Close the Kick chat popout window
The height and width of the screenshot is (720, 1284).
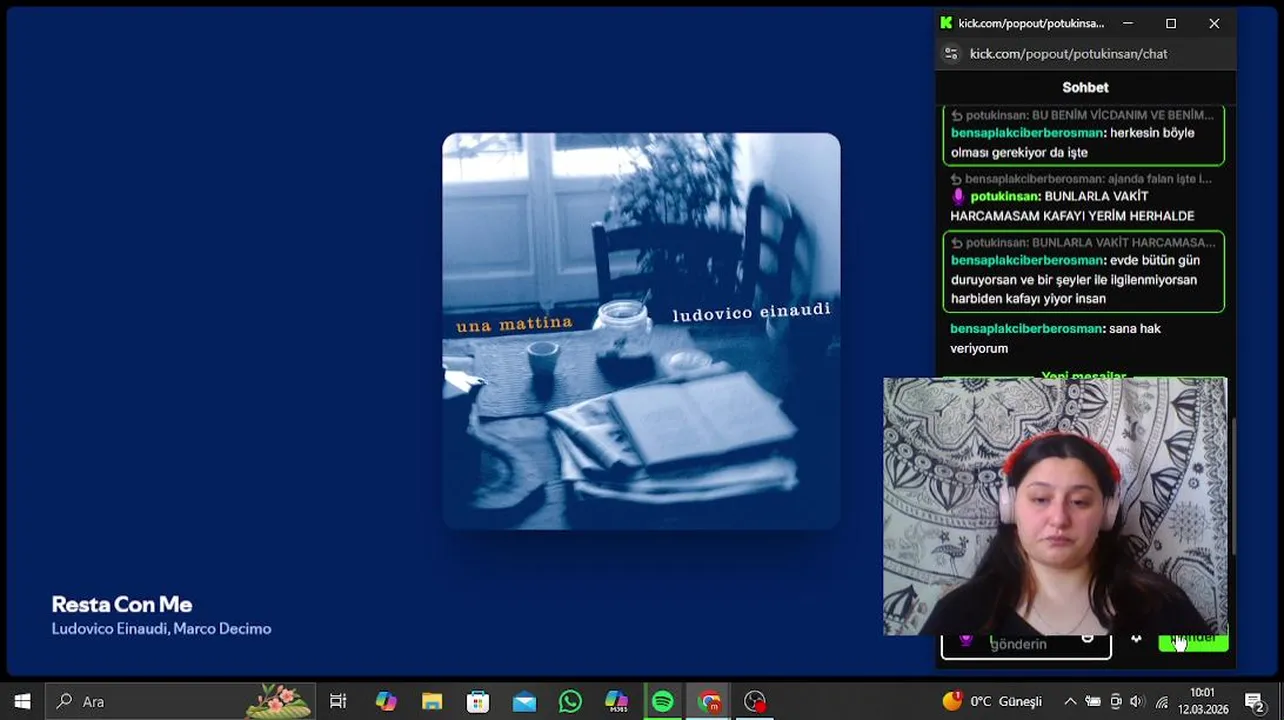[1214, 23]
